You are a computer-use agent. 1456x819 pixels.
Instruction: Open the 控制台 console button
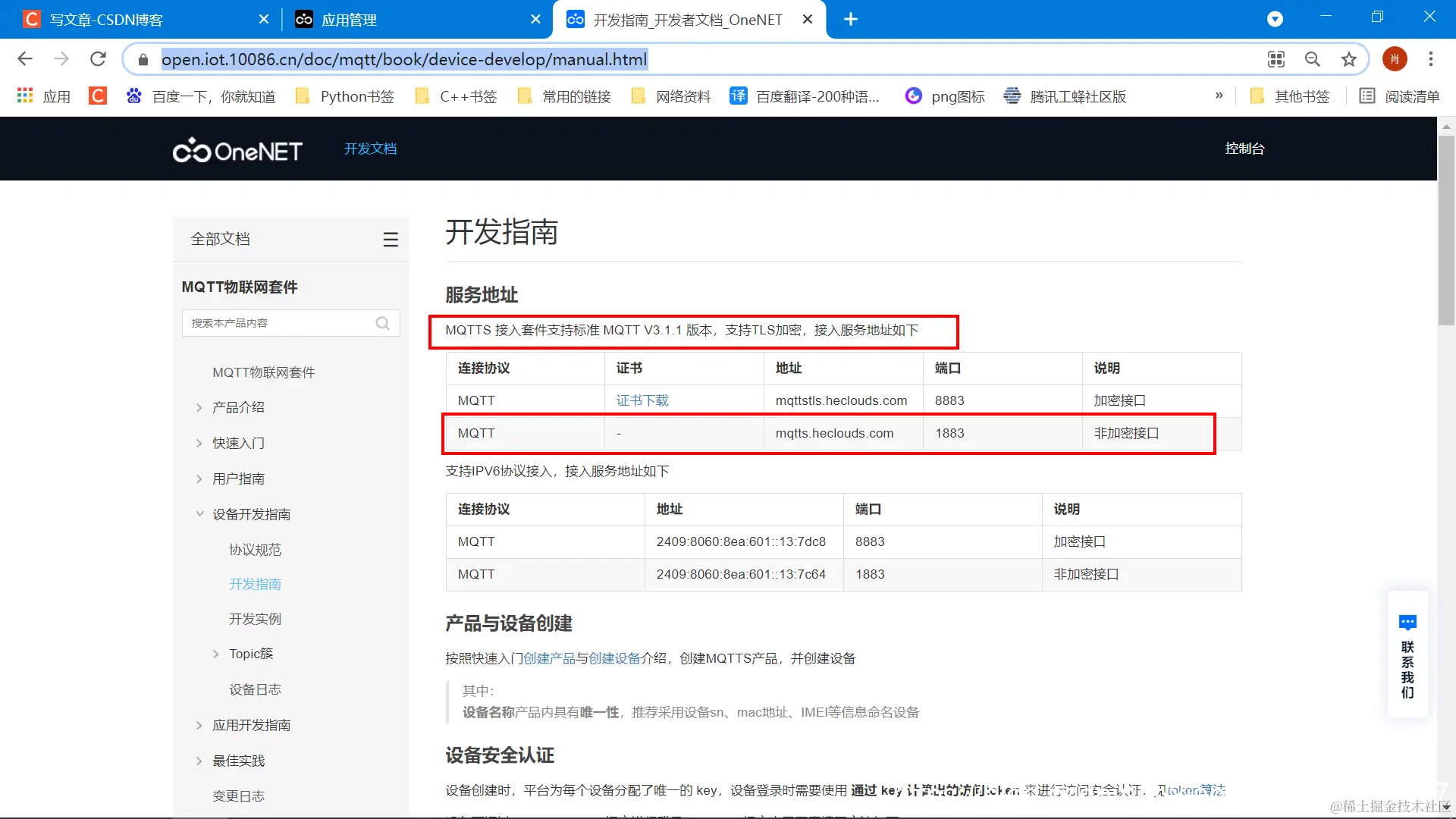1244,149
